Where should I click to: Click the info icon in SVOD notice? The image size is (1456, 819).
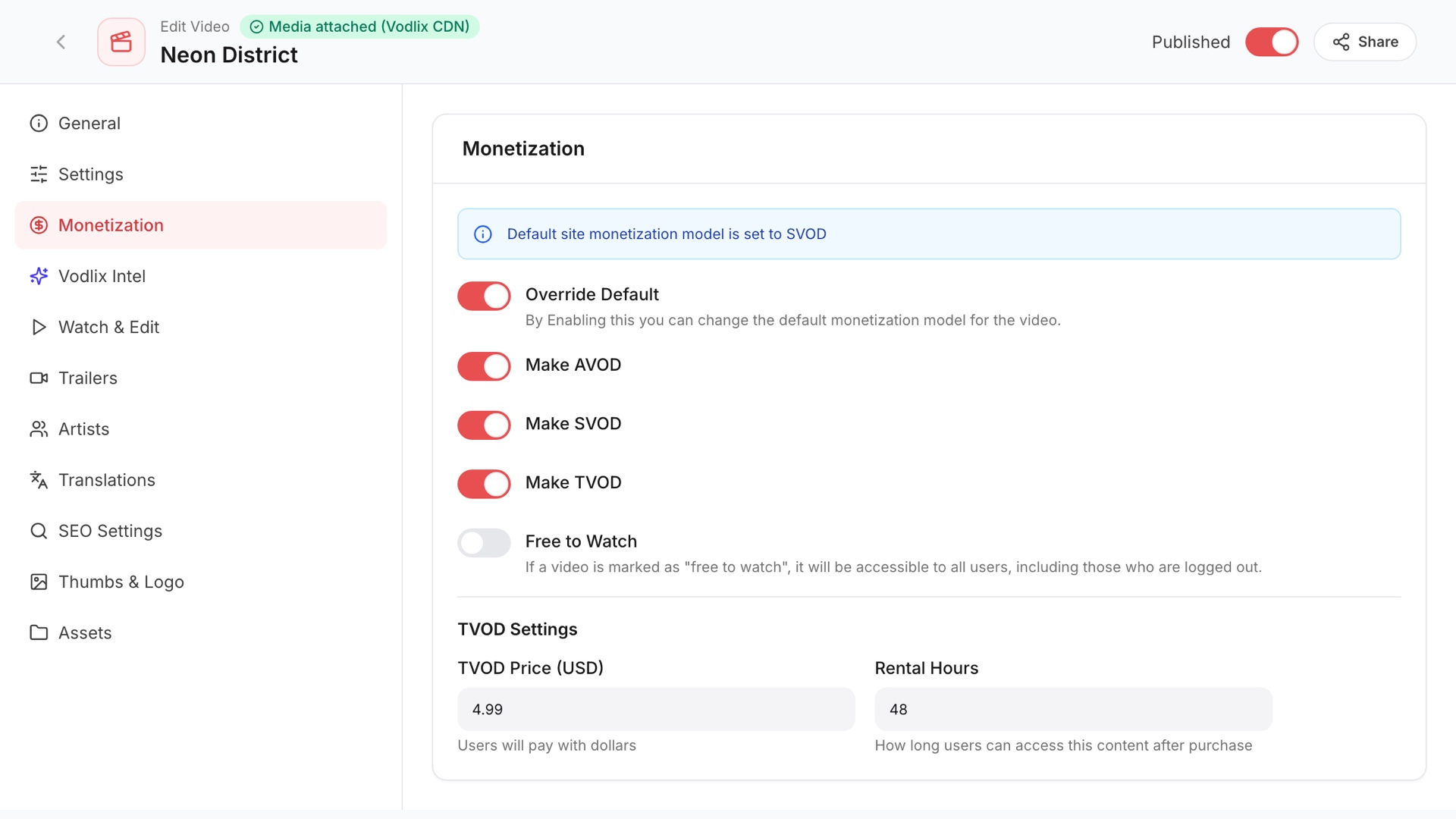(x=483, y=234)
